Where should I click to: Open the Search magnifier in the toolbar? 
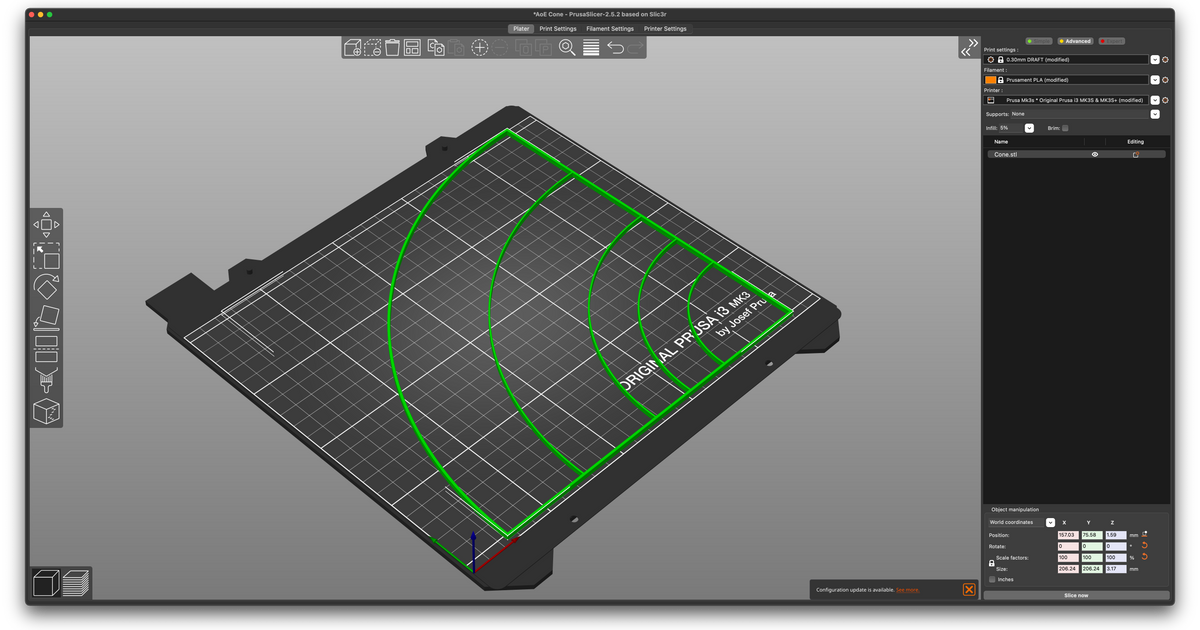[567, 47]
